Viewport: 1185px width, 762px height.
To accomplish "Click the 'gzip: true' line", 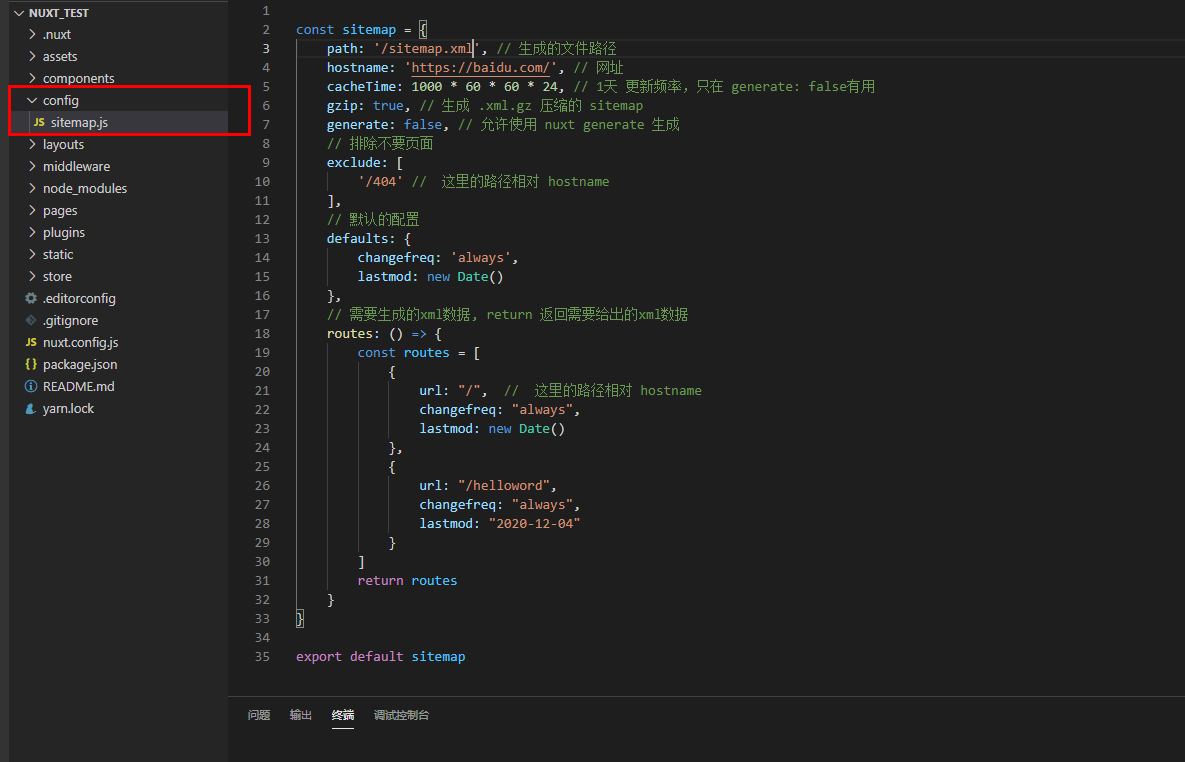I will [x=368, y=105].
